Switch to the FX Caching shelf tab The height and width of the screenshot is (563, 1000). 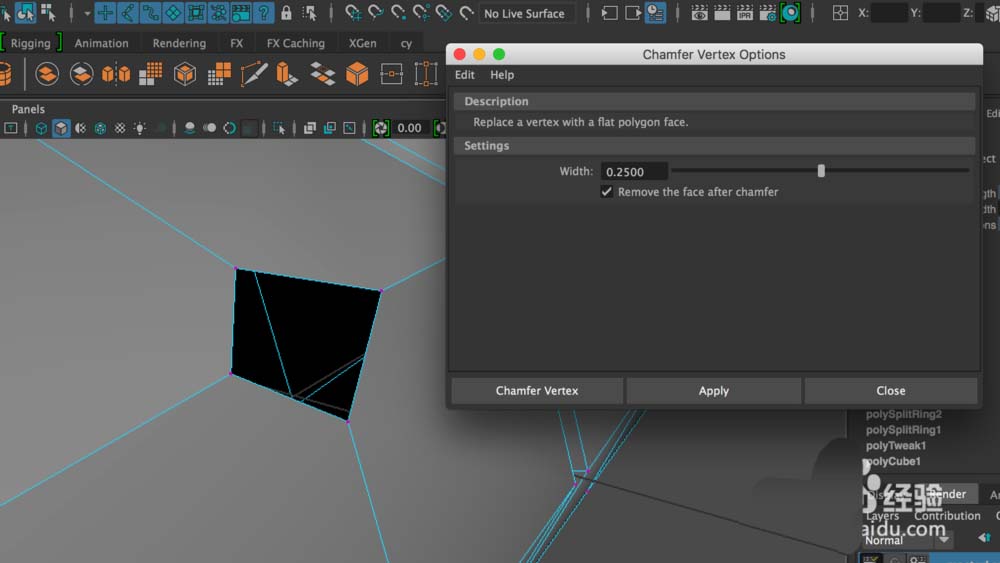(295, 43)
